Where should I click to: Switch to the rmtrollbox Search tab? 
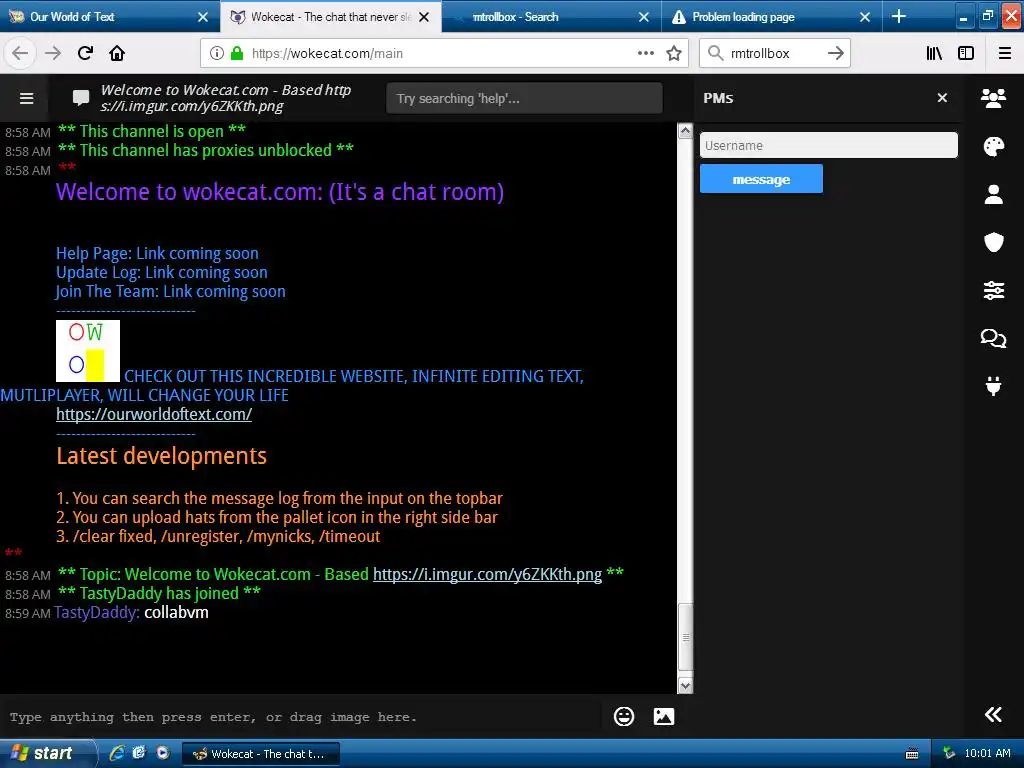click(542, 17)
